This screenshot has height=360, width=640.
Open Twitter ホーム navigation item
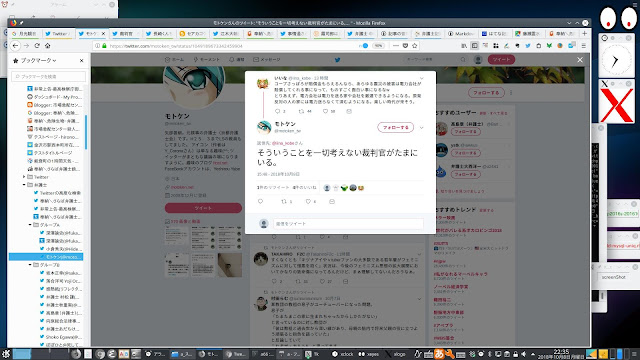(x=174, y=60)
